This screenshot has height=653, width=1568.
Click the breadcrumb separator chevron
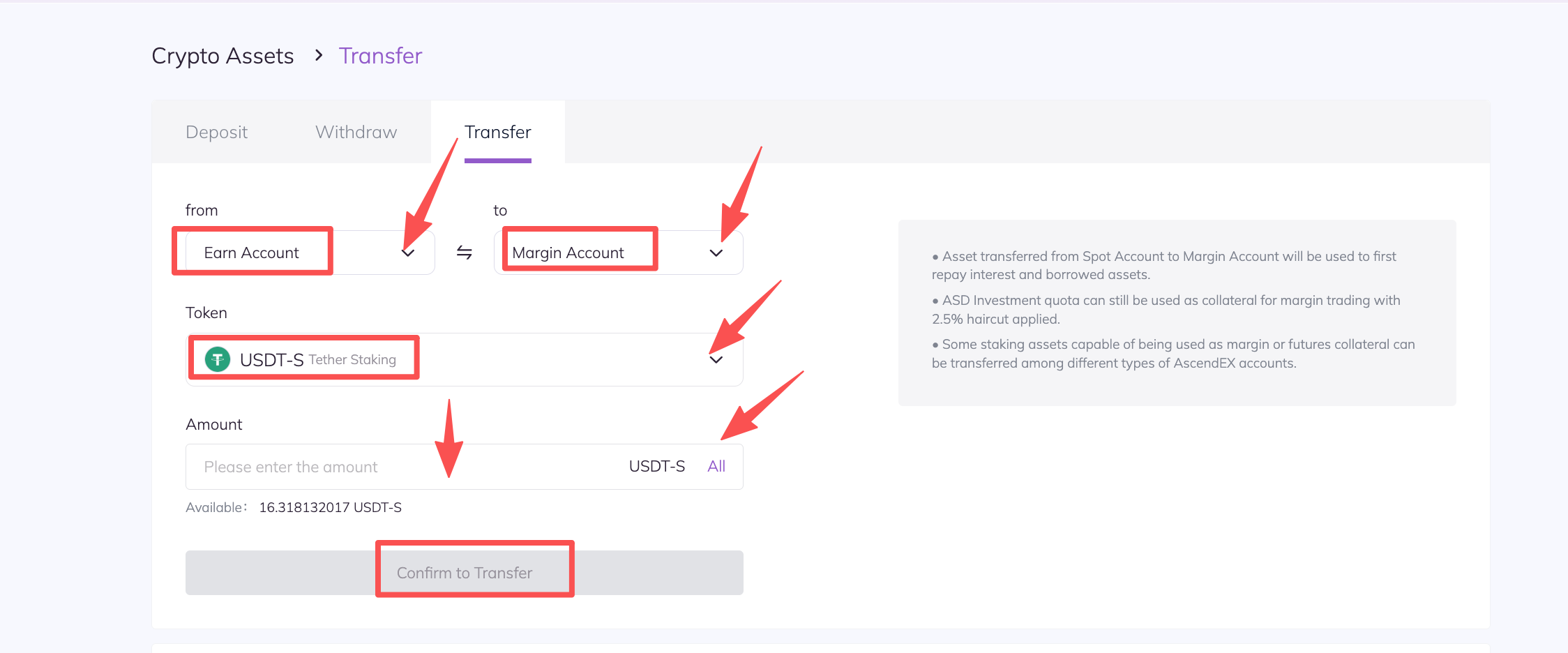(x=319, y=55)
